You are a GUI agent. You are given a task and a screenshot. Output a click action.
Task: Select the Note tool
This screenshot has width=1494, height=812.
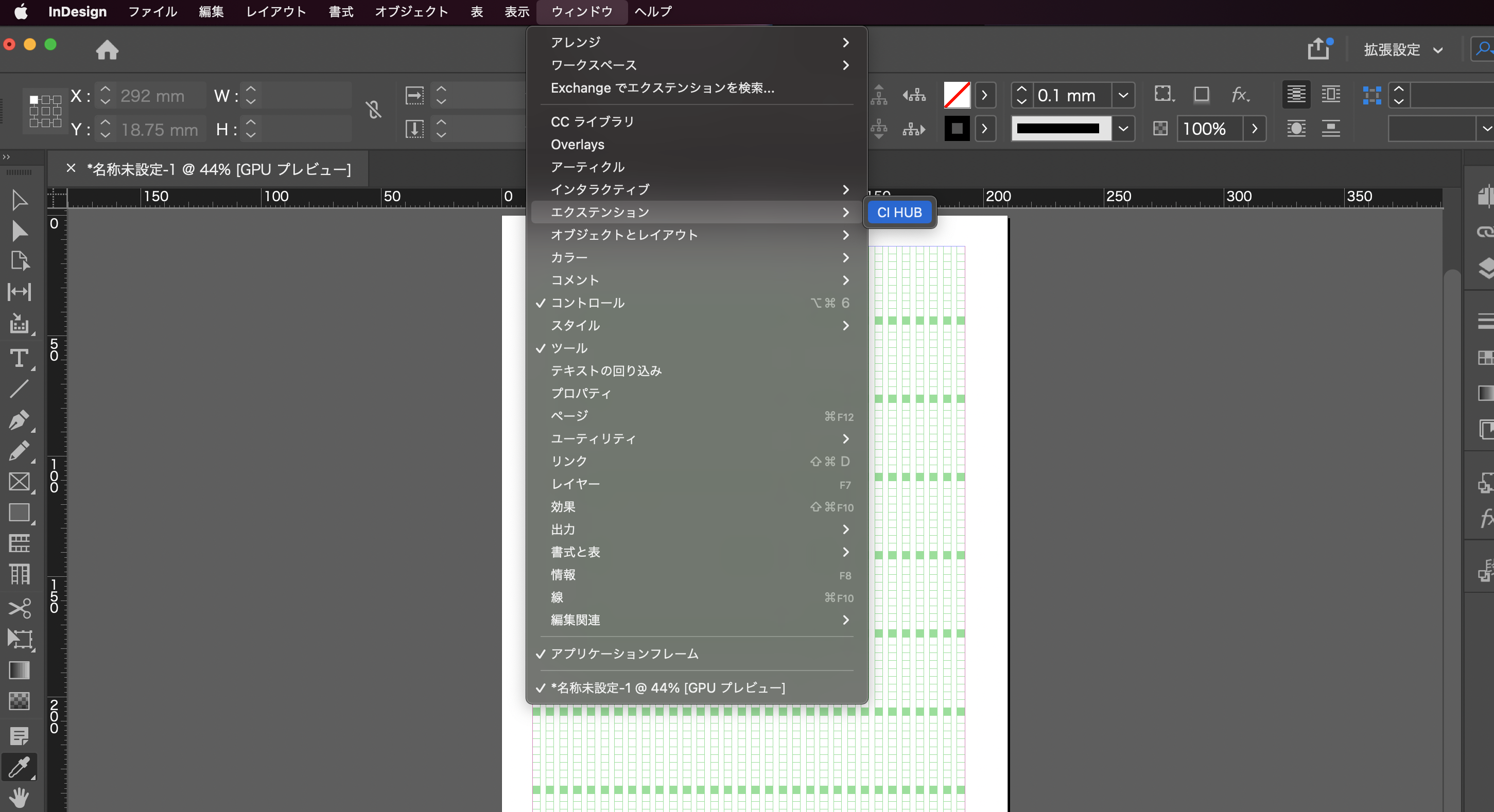[19, 736]
